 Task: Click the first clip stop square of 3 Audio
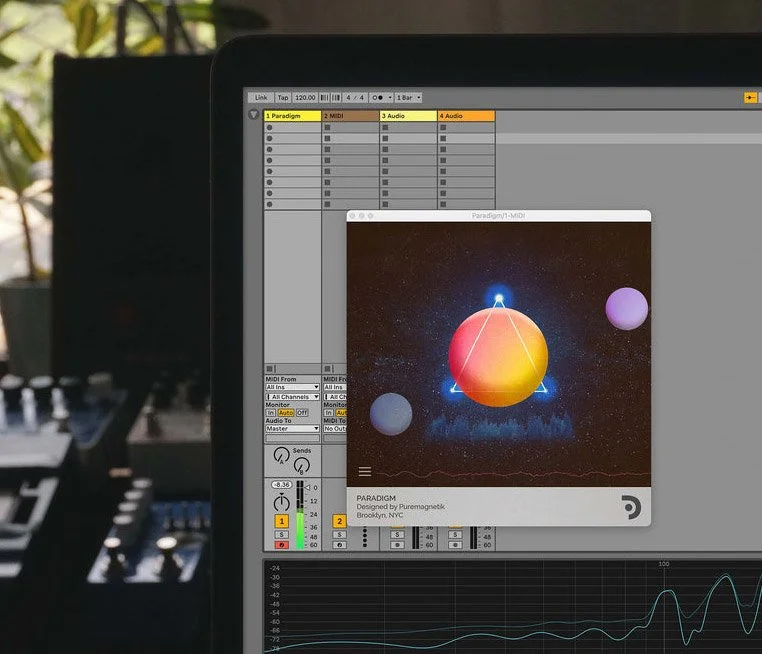coord(385,127)
